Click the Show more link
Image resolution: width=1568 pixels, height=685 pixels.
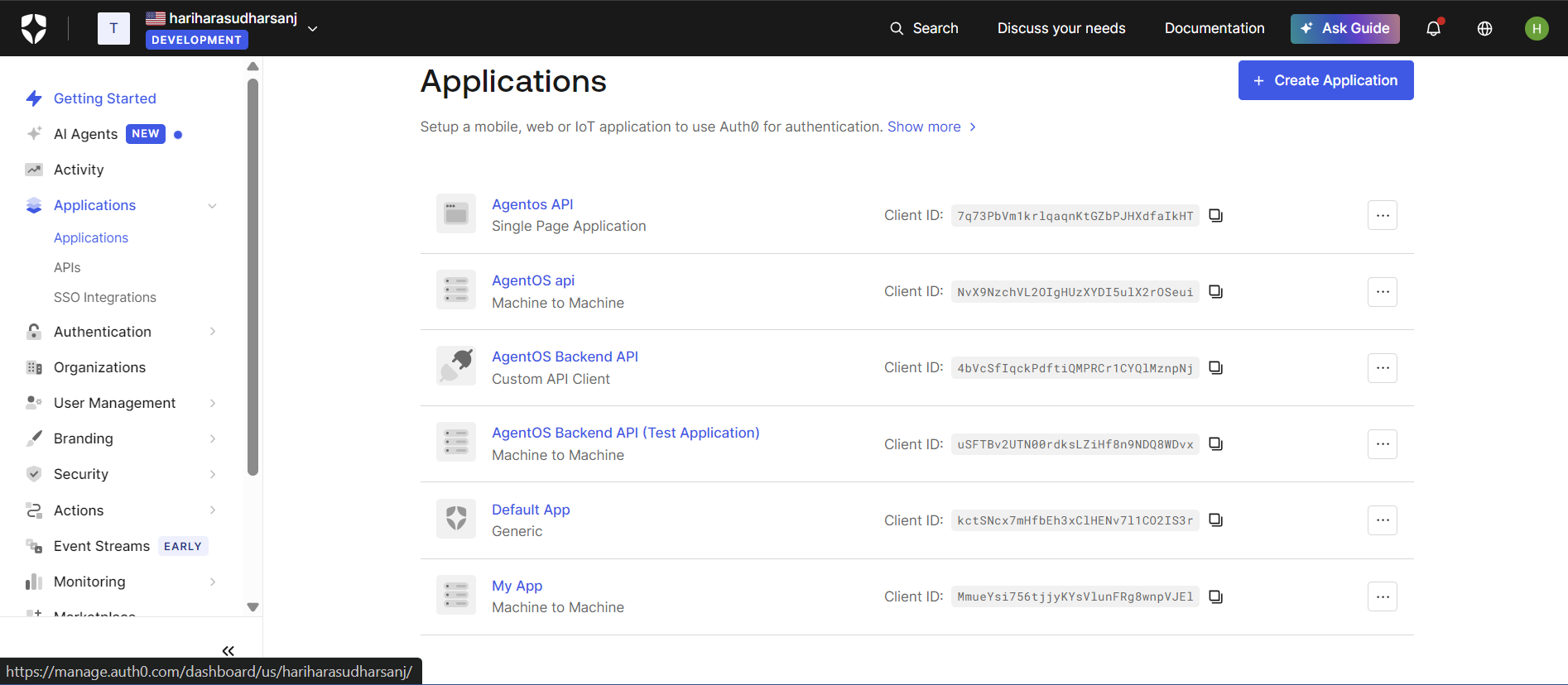pyautogui.click(x=932, y=127)
